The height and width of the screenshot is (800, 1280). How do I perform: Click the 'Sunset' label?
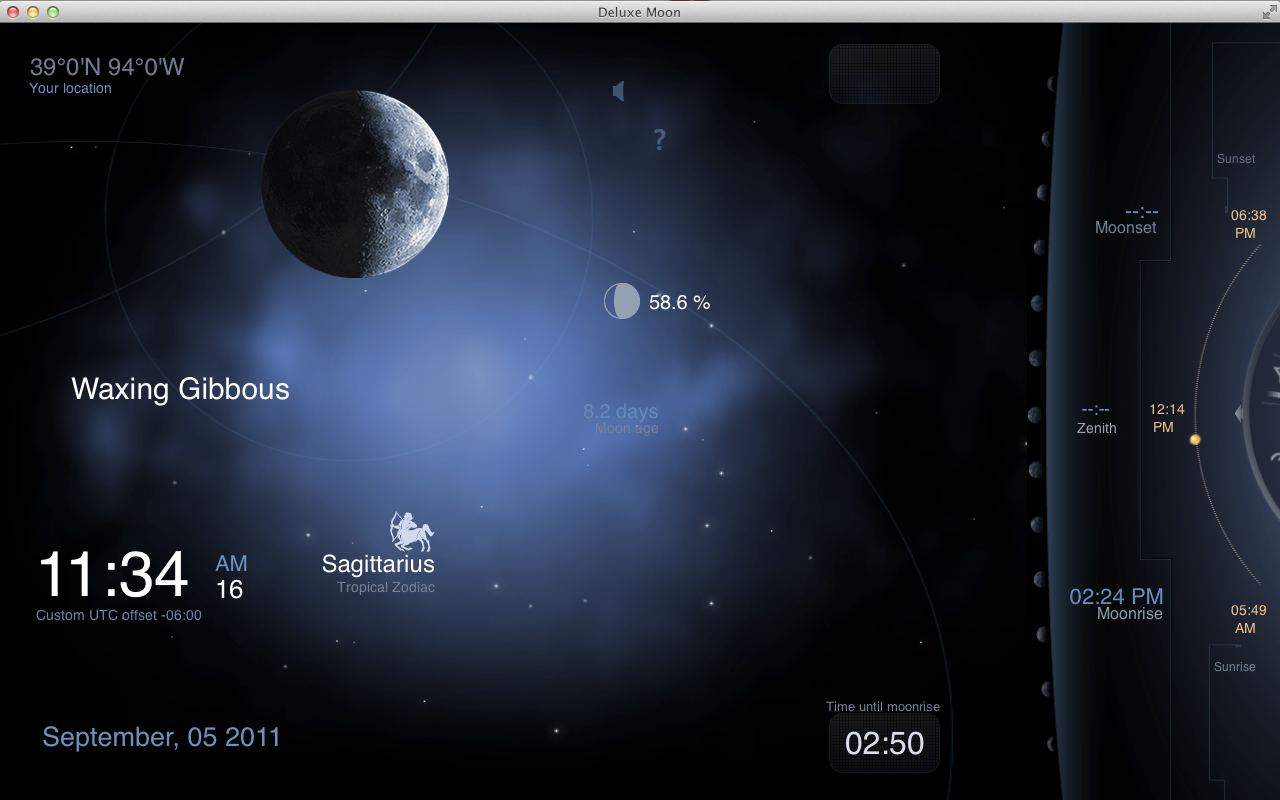(1236, 159)
